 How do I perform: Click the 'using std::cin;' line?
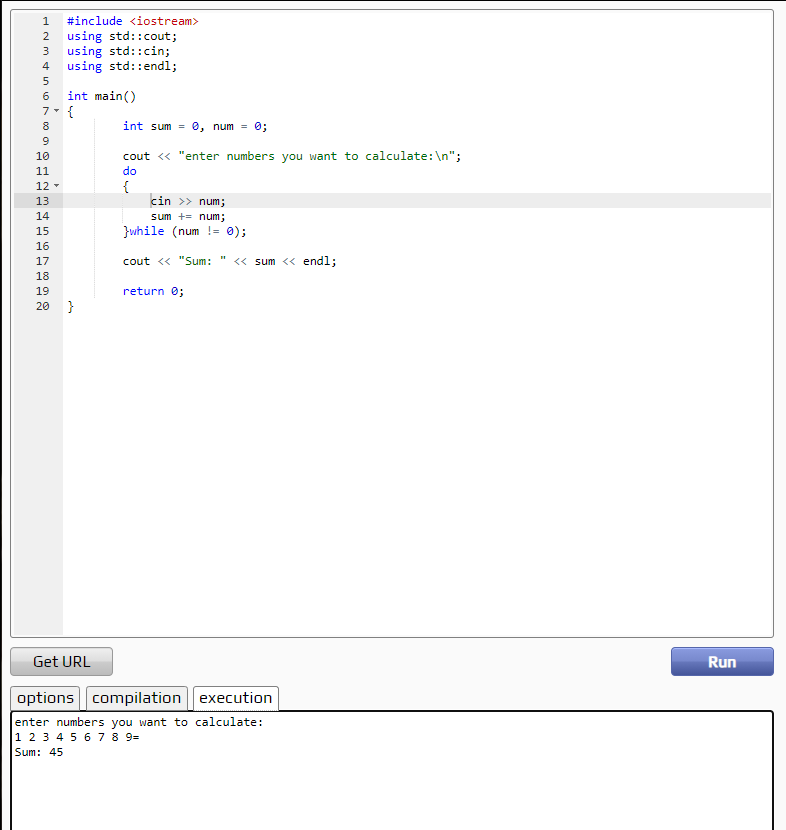pyautogui.click(x=119, y=51)
